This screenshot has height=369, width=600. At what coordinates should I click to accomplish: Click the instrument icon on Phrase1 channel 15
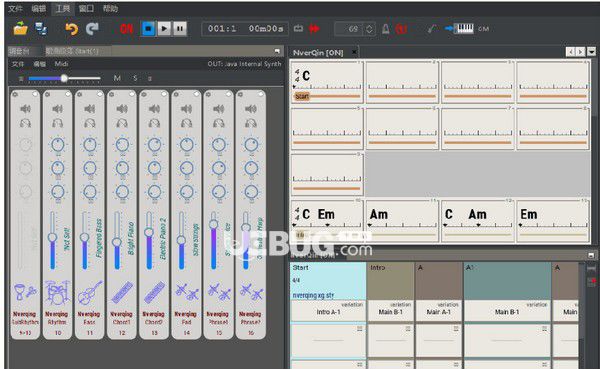pos(219,292)
